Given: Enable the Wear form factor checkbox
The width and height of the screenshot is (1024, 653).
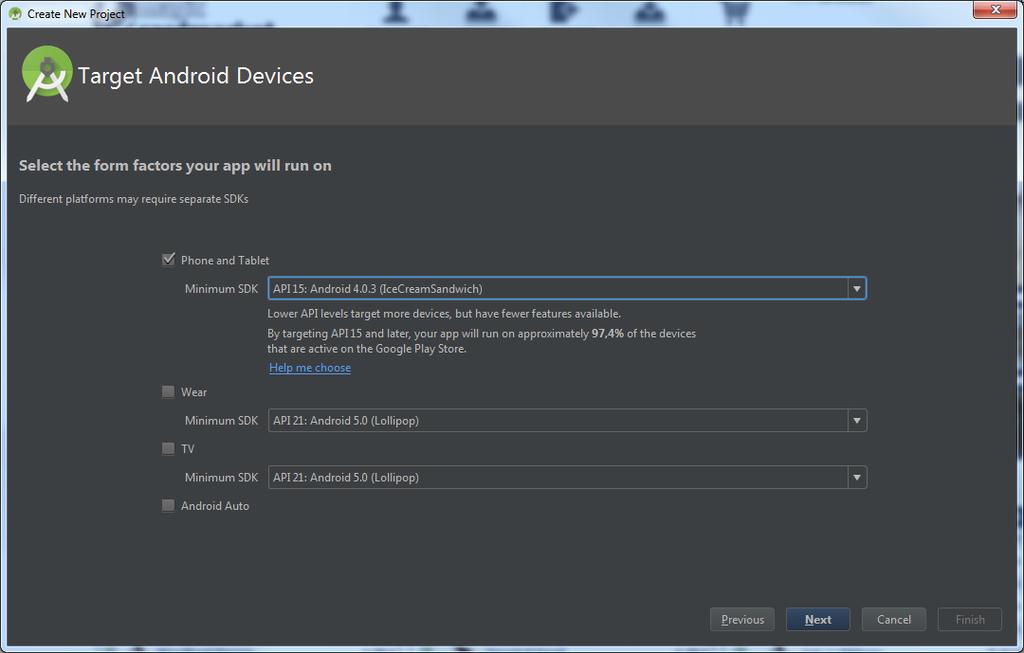Looking at the screenshot, I should tap(168, 391).
